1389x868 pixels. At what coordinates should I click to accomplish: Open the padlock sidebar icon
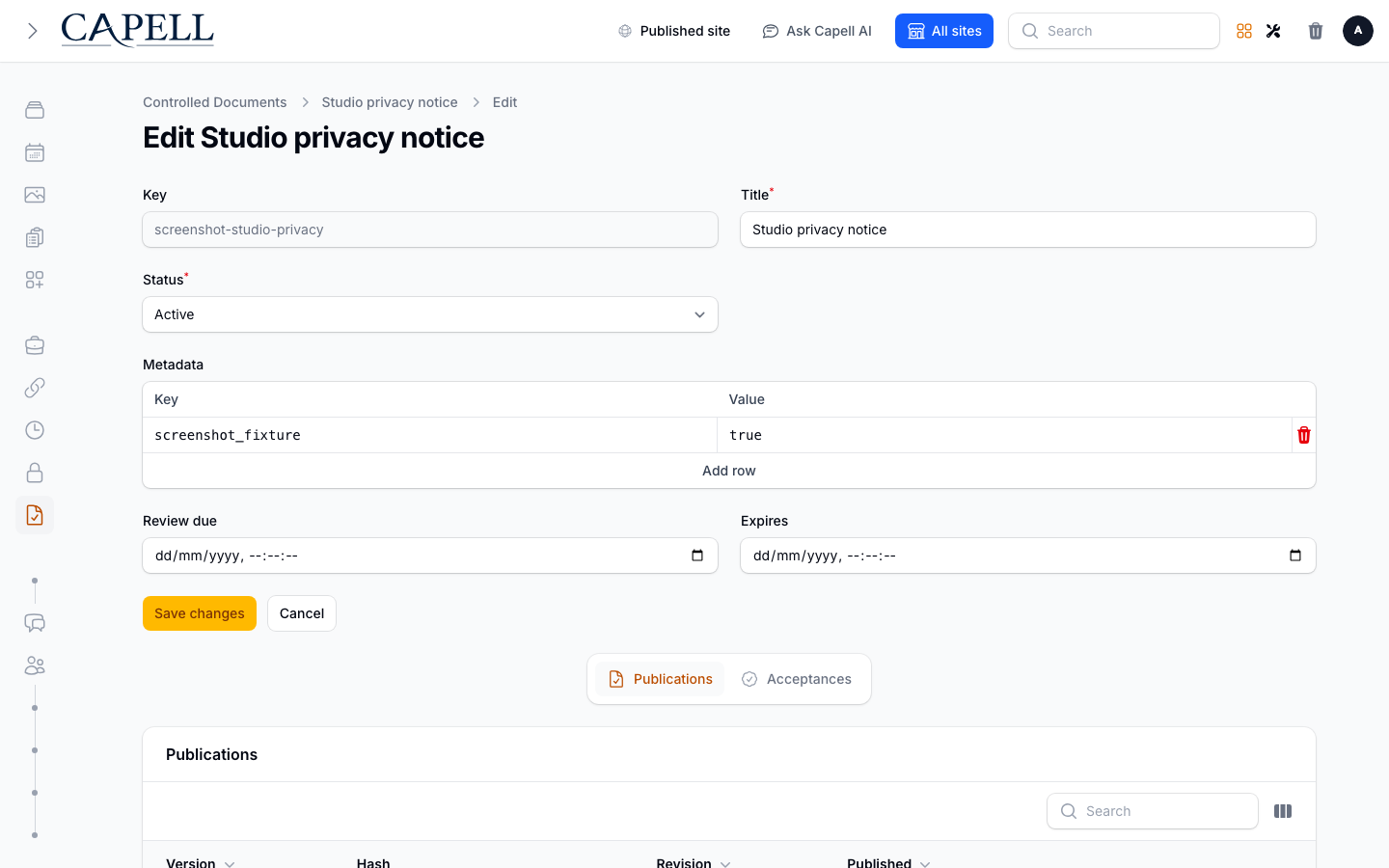[35, 473]
